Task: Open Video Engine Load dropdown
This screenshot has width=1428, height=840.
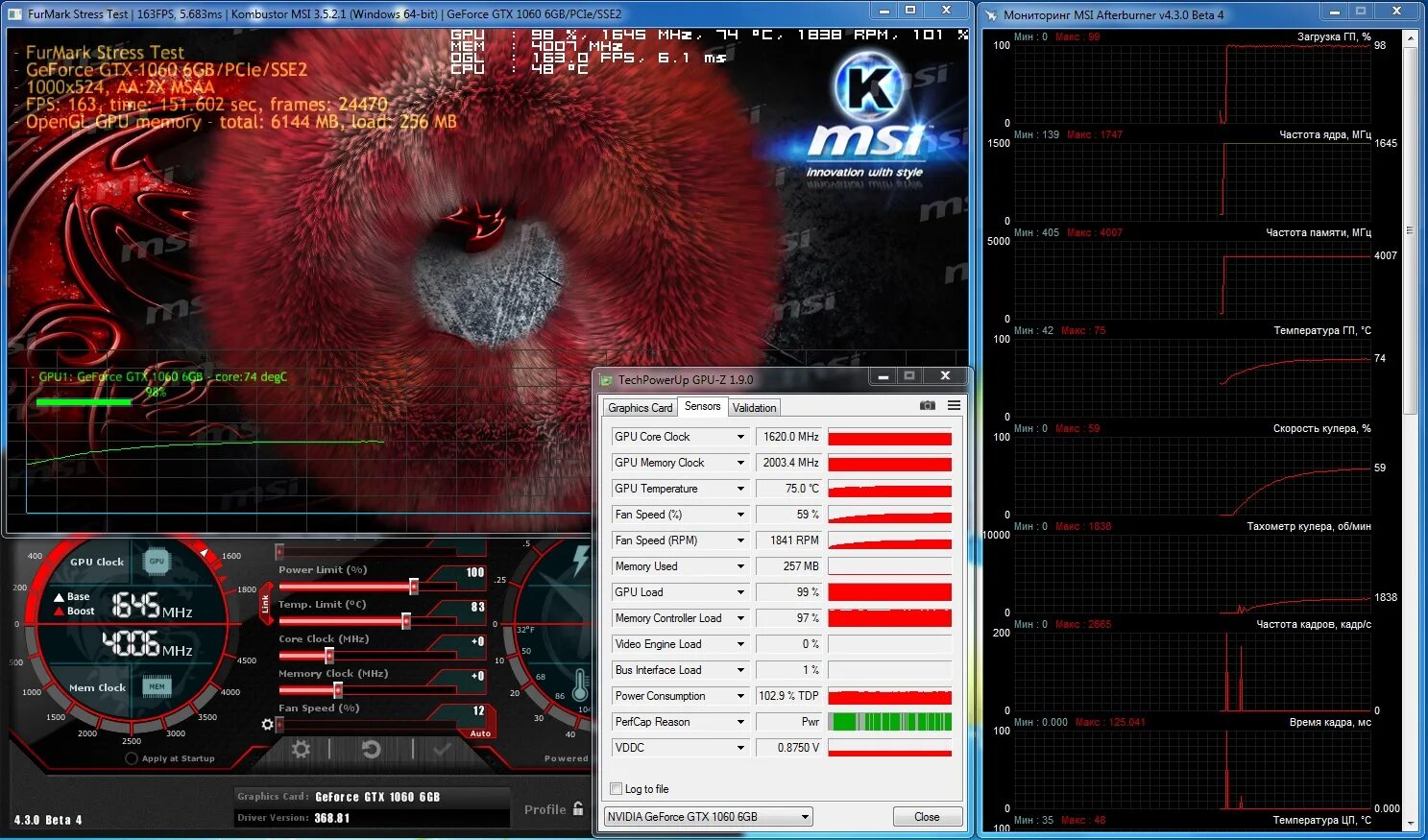Action: [x=740, y=644]
